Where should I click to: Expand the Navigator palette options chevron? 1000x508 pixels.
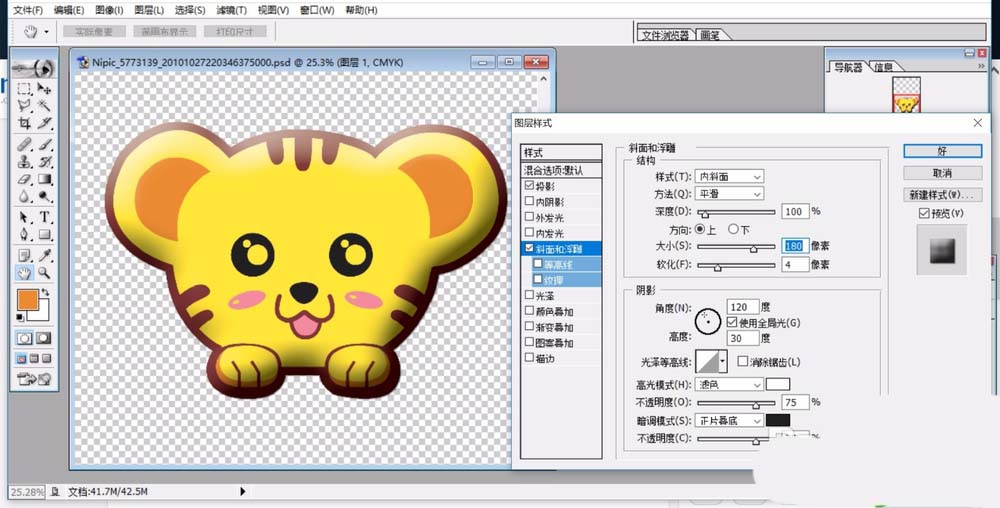(981, 66)
